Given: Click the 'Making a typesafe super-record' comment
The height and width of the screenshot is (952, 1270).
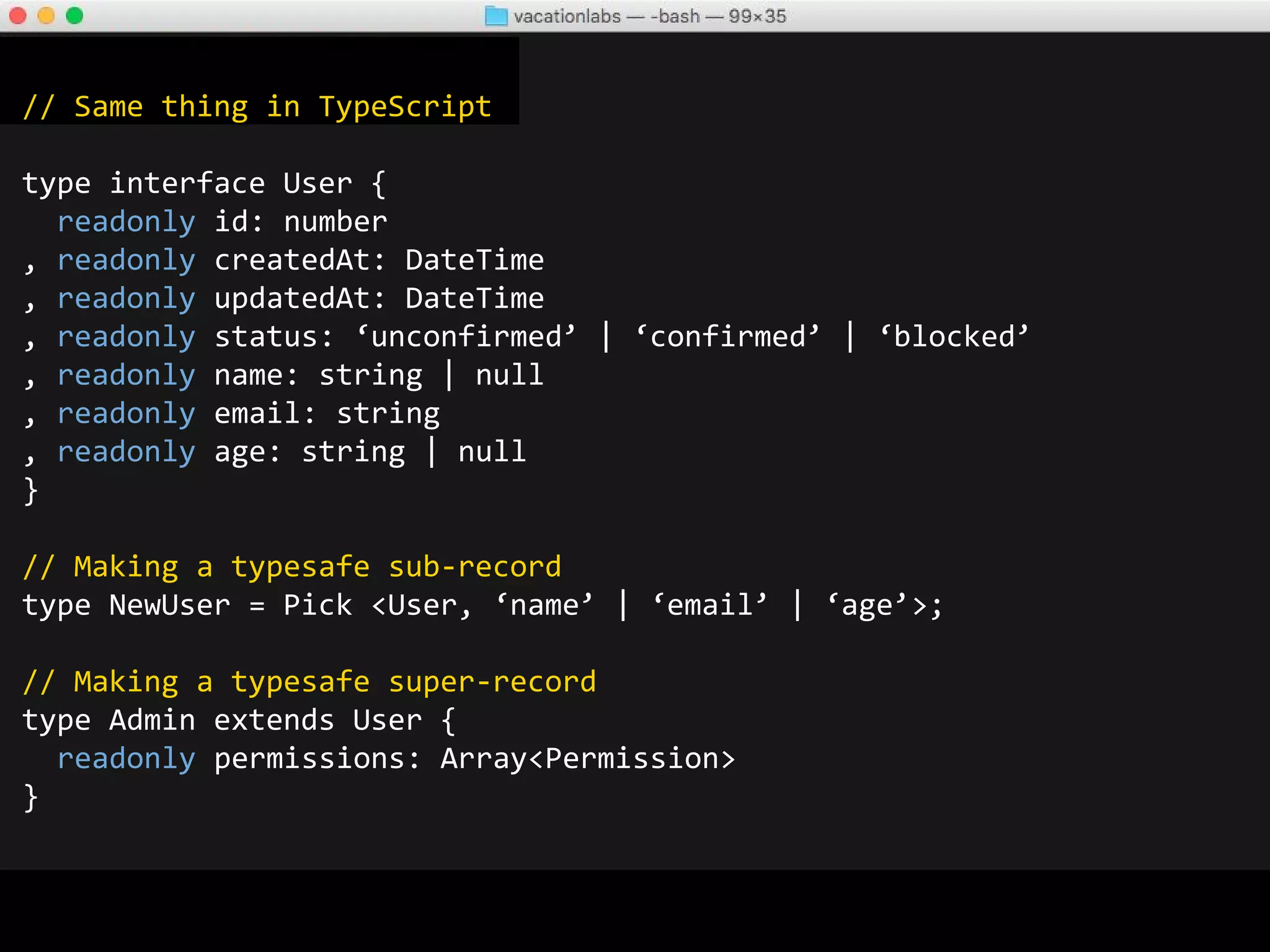Looking at the screenshot, I should tap(309, 682).
